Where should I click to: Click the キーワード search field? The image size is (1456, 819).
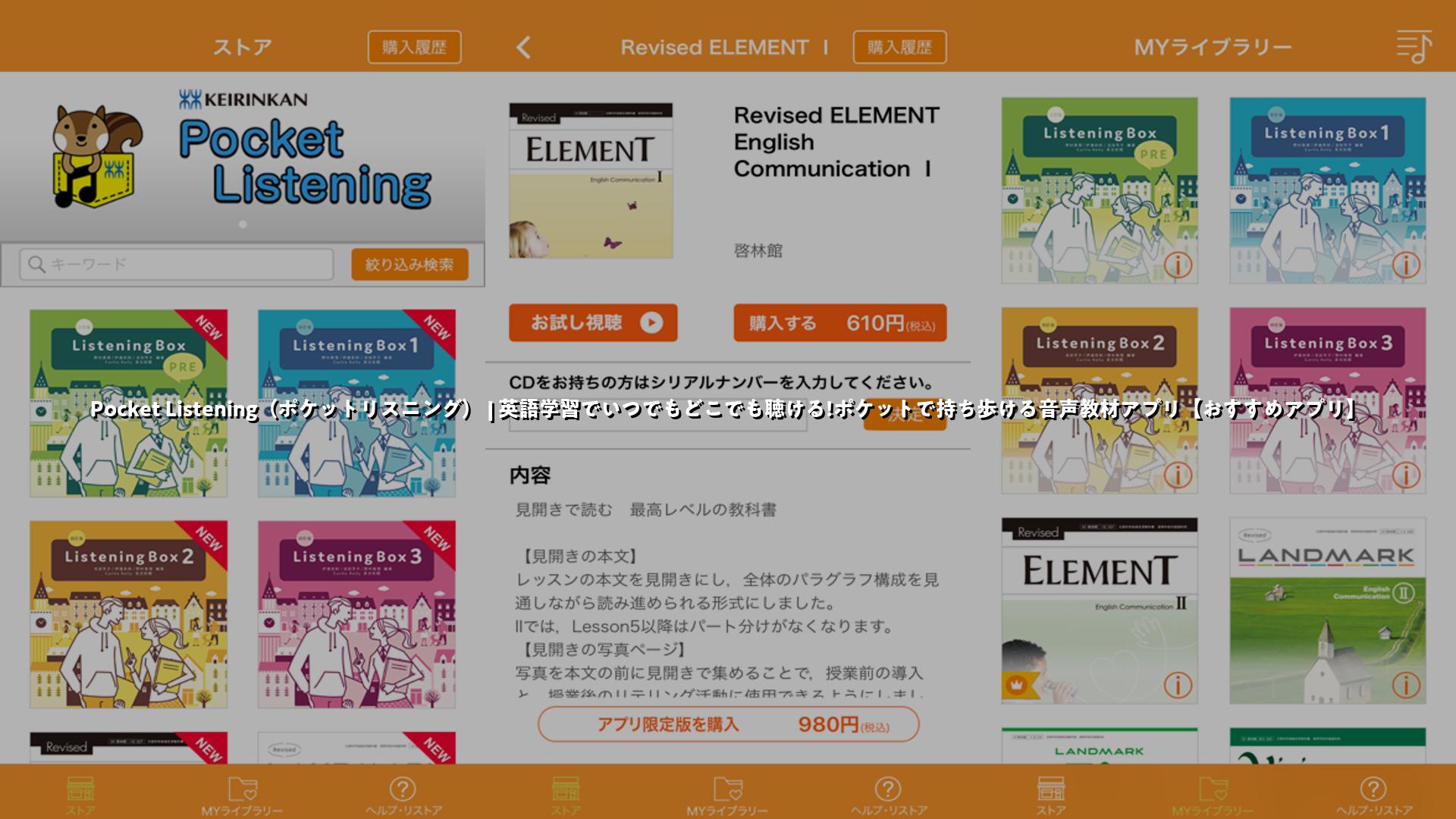176,264
